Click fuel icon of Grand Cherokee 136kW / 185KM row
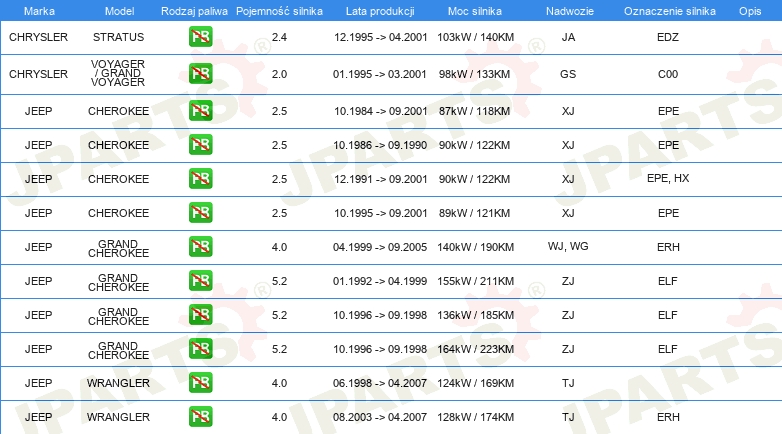This screenshot has width=782, height=434. [x=200, y=315]
